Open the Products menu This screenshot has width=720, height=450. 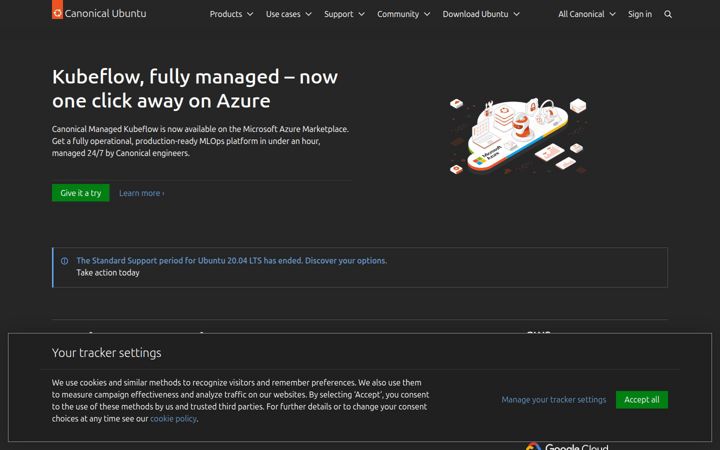point(231,14)
